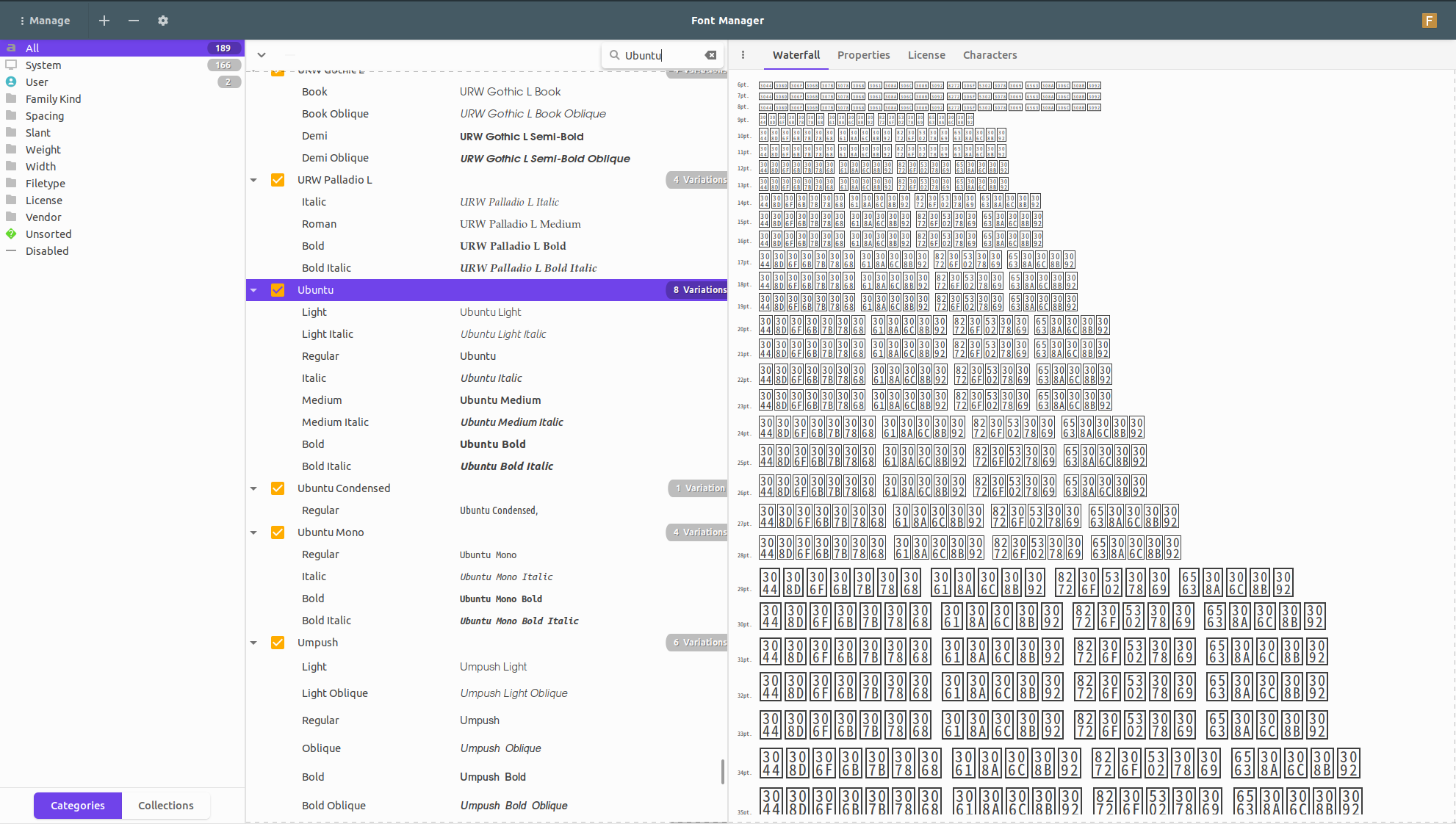Image resolution: width=1456 pixels, height=824 pixels.
Task: Switch to the Collections view
Action: pos(165,805)
